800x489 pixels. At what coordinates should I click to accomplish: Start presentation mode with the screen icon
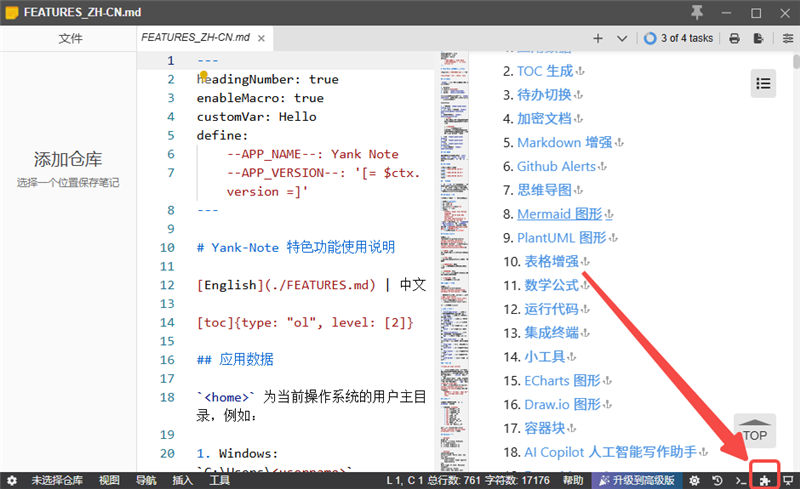[x=788, y=480]
